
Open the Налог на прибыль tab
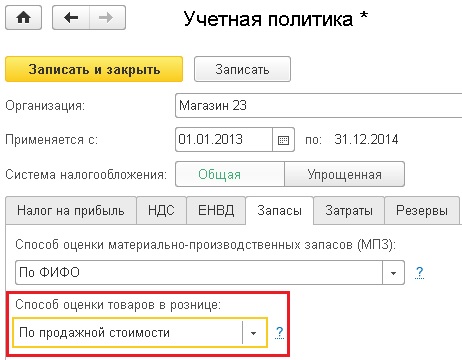(71, 210)
